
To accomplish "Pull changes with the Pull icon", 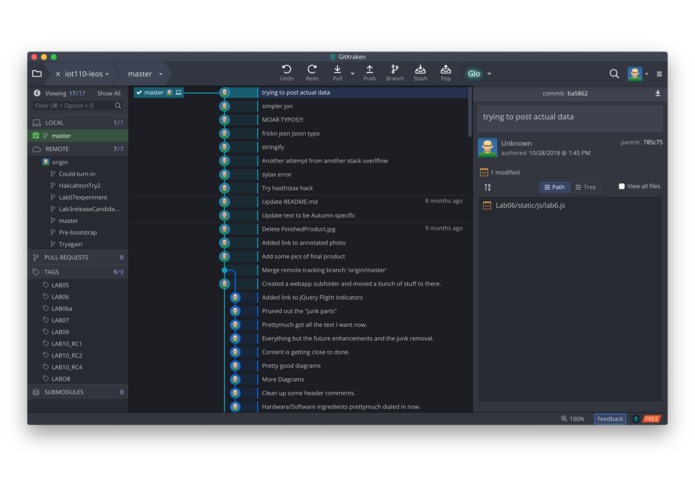I will pos(337,73).
